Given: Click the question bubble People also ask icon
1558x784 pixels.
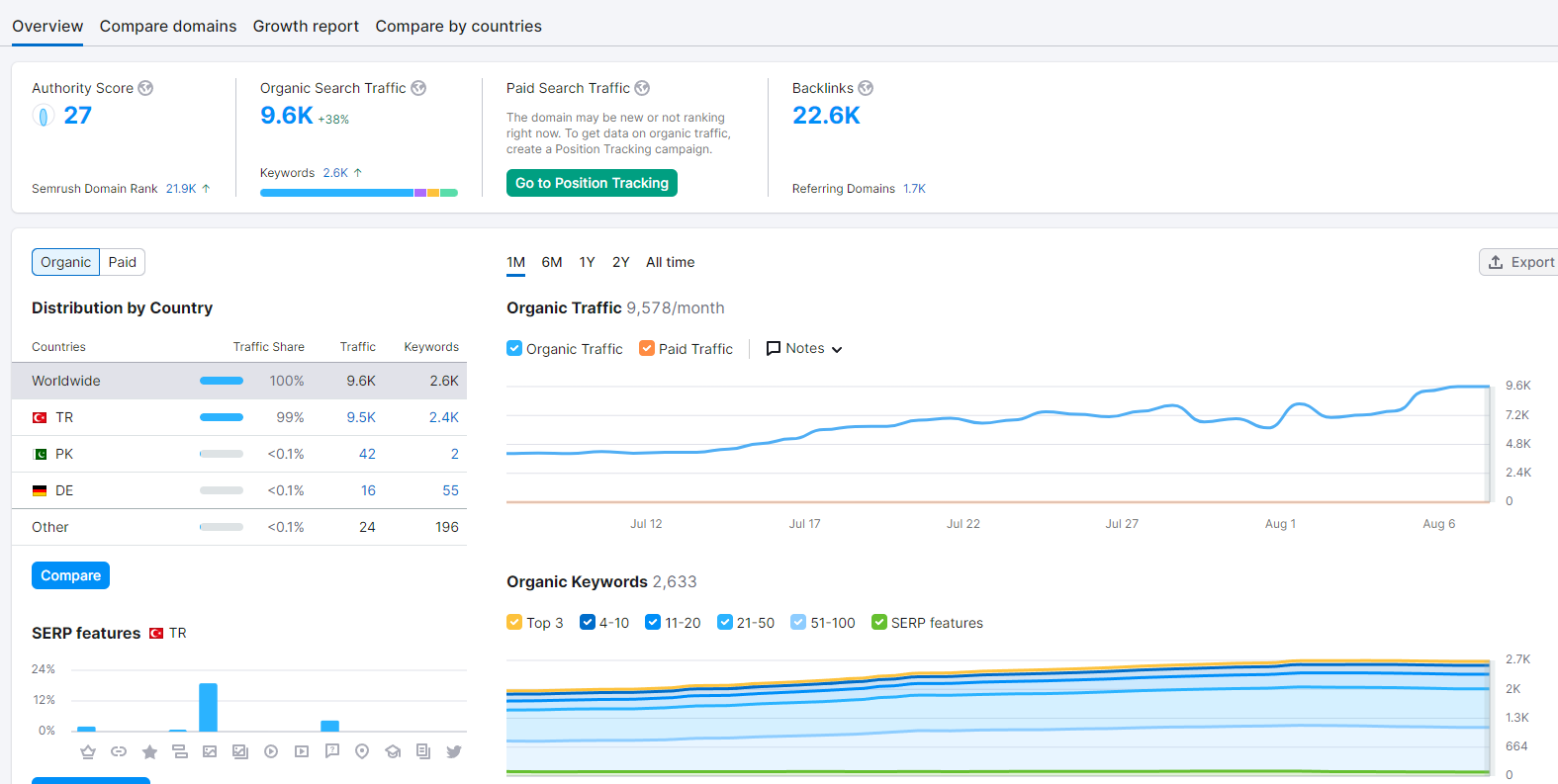Looking at the screenshot, I should coord(332,751).
